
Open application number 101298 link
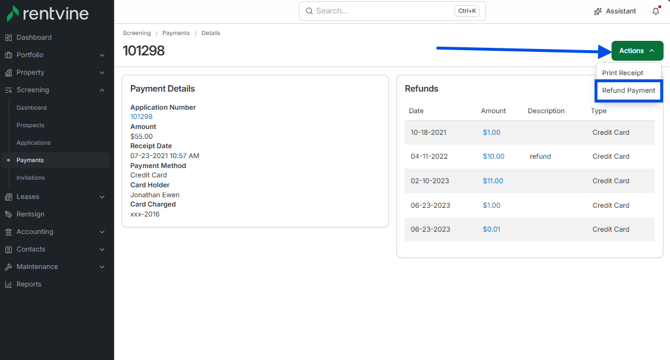point(141,117)
